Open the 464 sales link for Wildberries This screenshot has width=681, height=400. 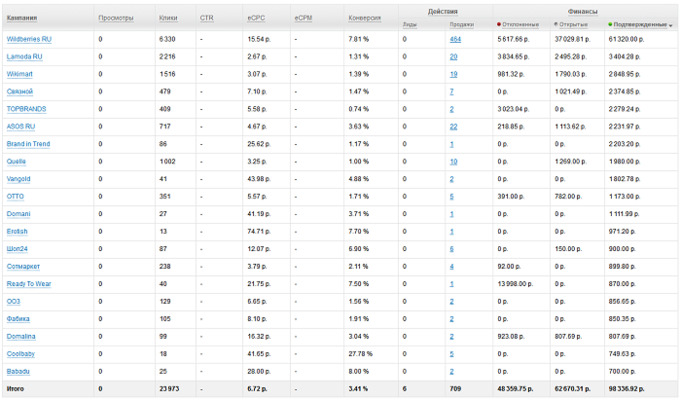click(455, 39)
